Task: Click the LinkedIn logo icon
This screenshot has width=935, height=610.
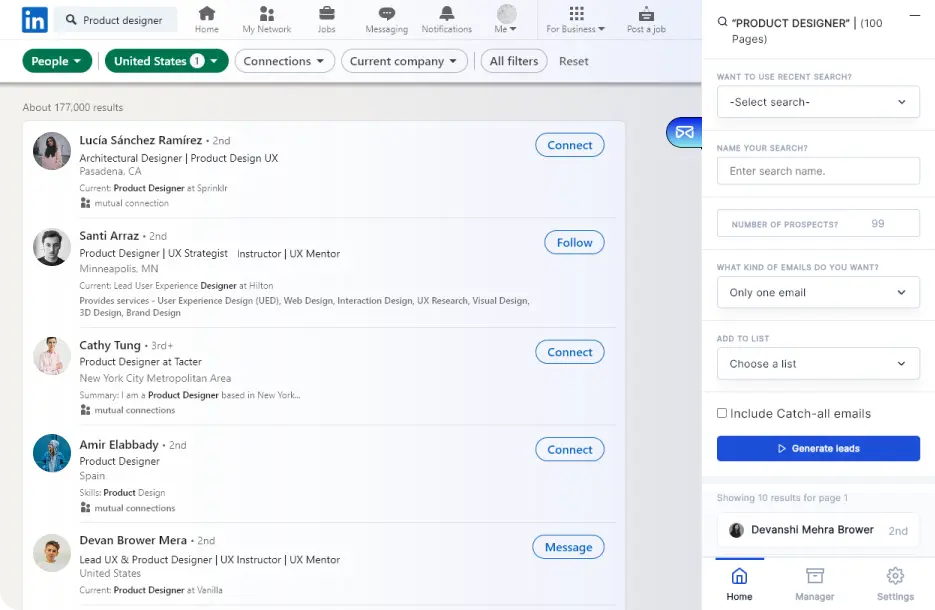Action: pyautogui.click(x=34, y=19)
